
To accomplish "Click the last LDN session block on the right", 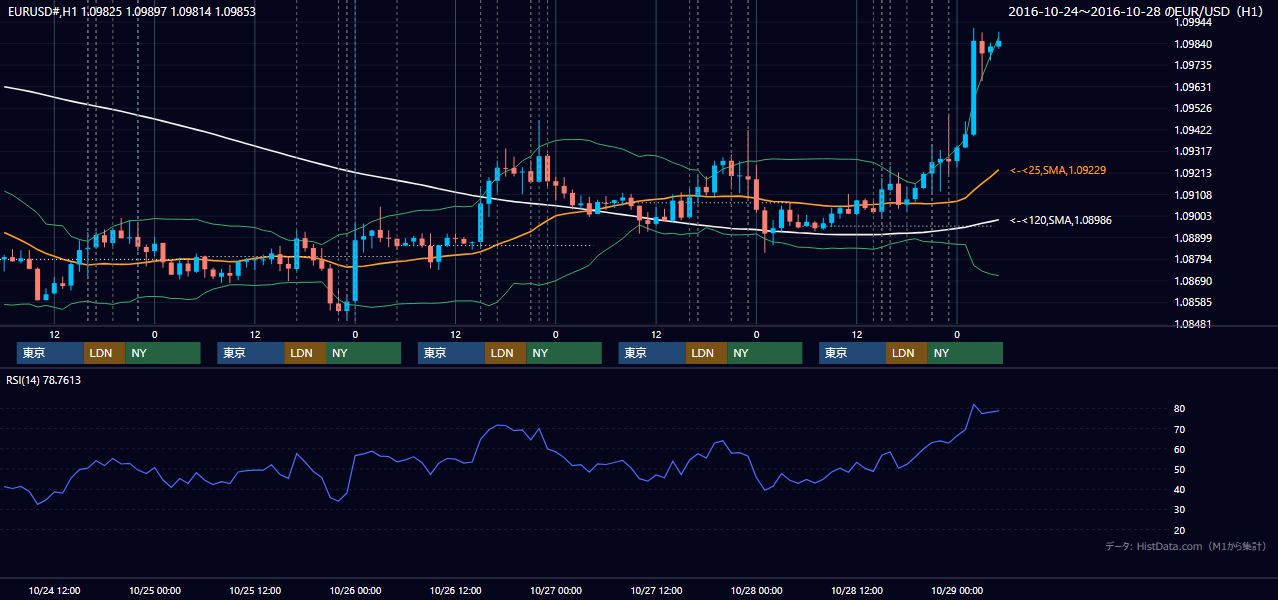I will 906,353.
